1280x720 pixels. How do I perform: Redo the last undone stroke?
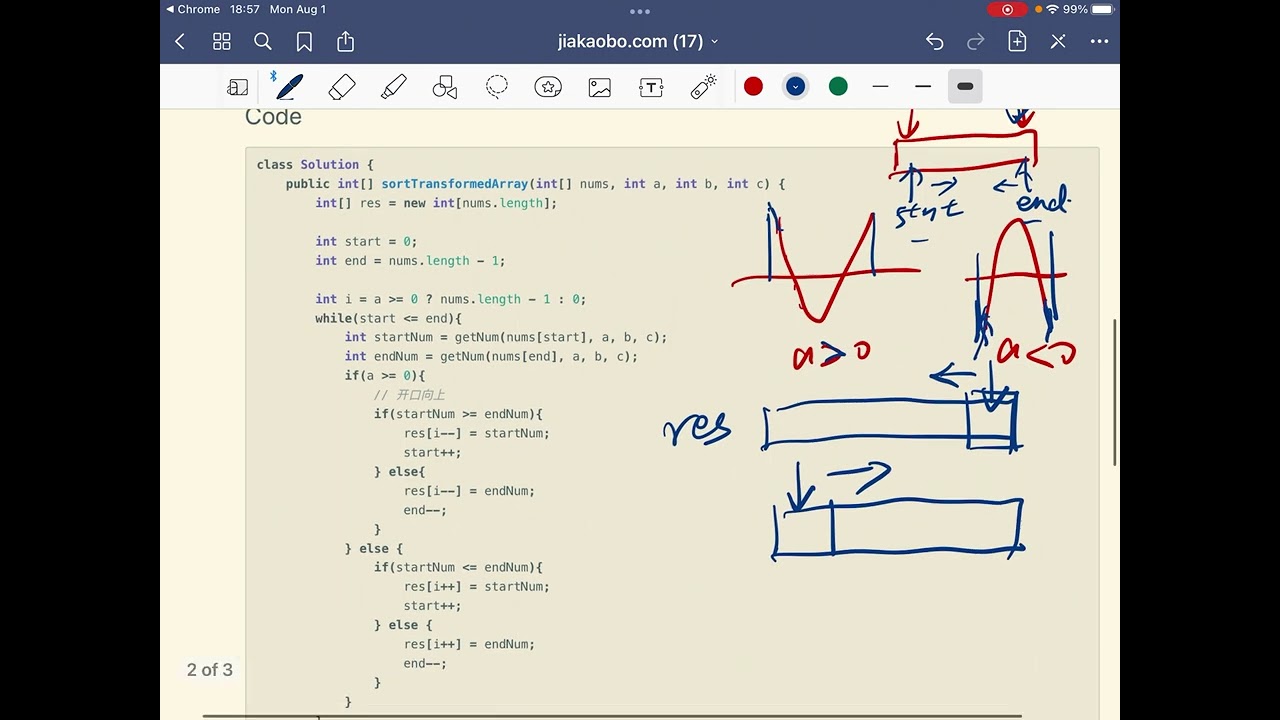click(976, 41)
